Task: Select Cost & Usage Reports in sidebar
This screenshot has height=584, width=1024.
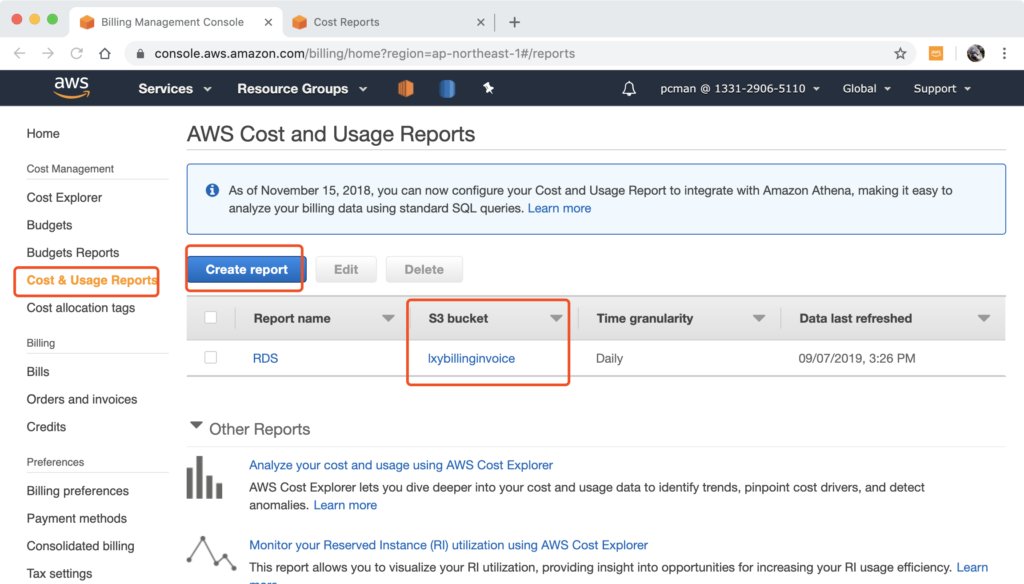Action: pos(91,280)
